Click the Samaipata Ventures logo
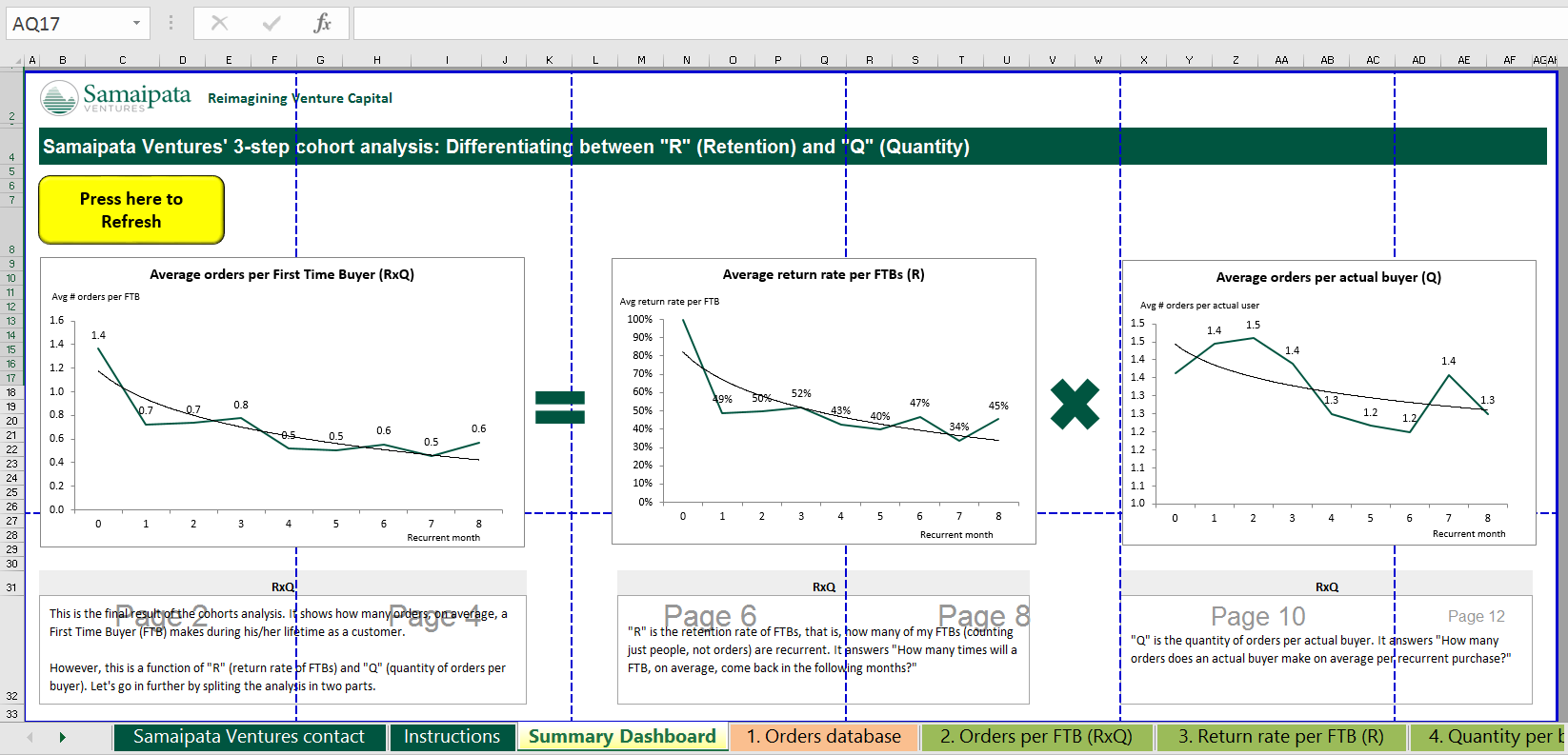Image resolution: width=1568 pixels, height=755 pixels. click(116, 97)
